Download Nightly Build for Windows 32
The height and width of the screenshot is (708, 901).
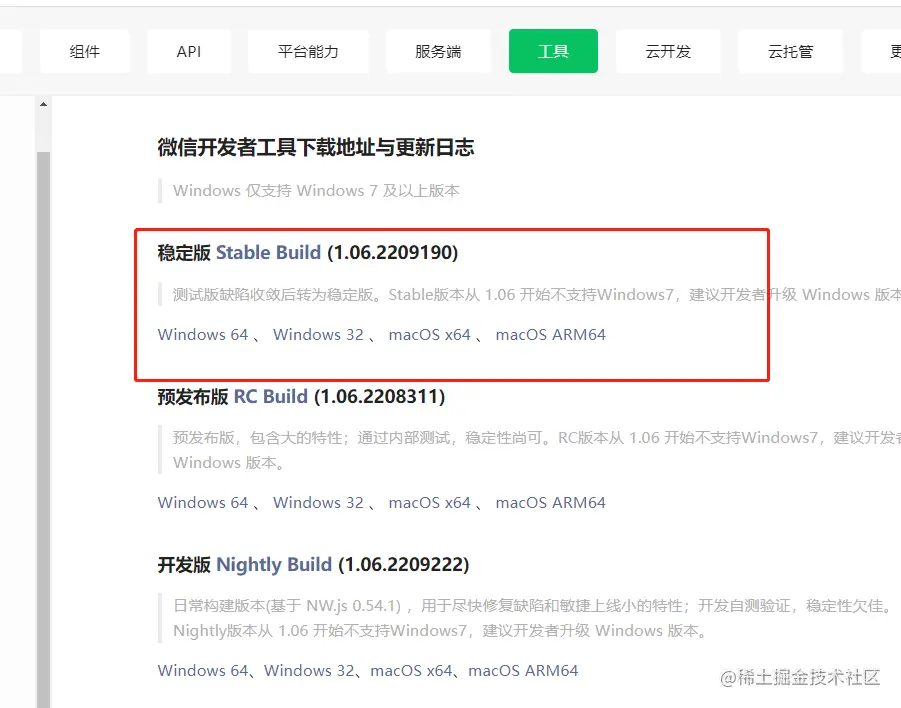tap(309, 670)
